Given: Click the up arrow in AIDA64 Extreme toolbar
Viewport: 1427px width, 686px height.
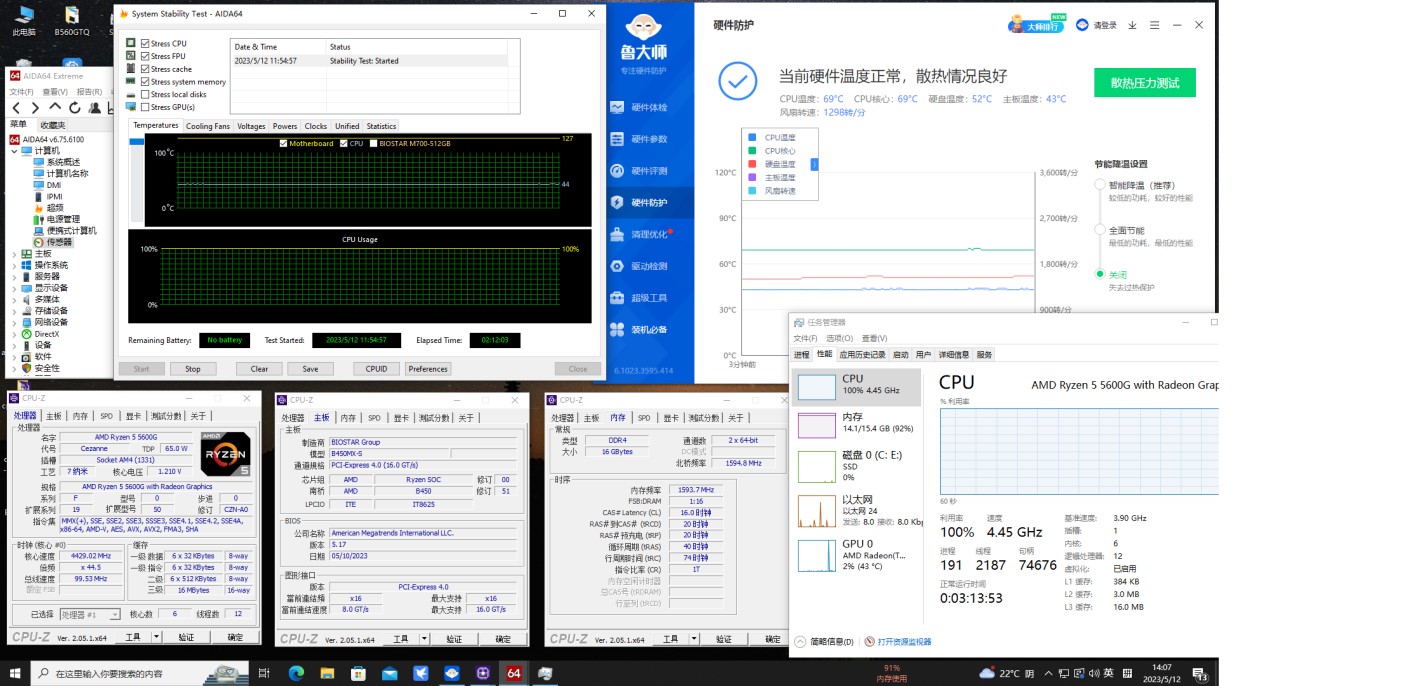Looking at the screenshot, I should click(x=55, y=107).
